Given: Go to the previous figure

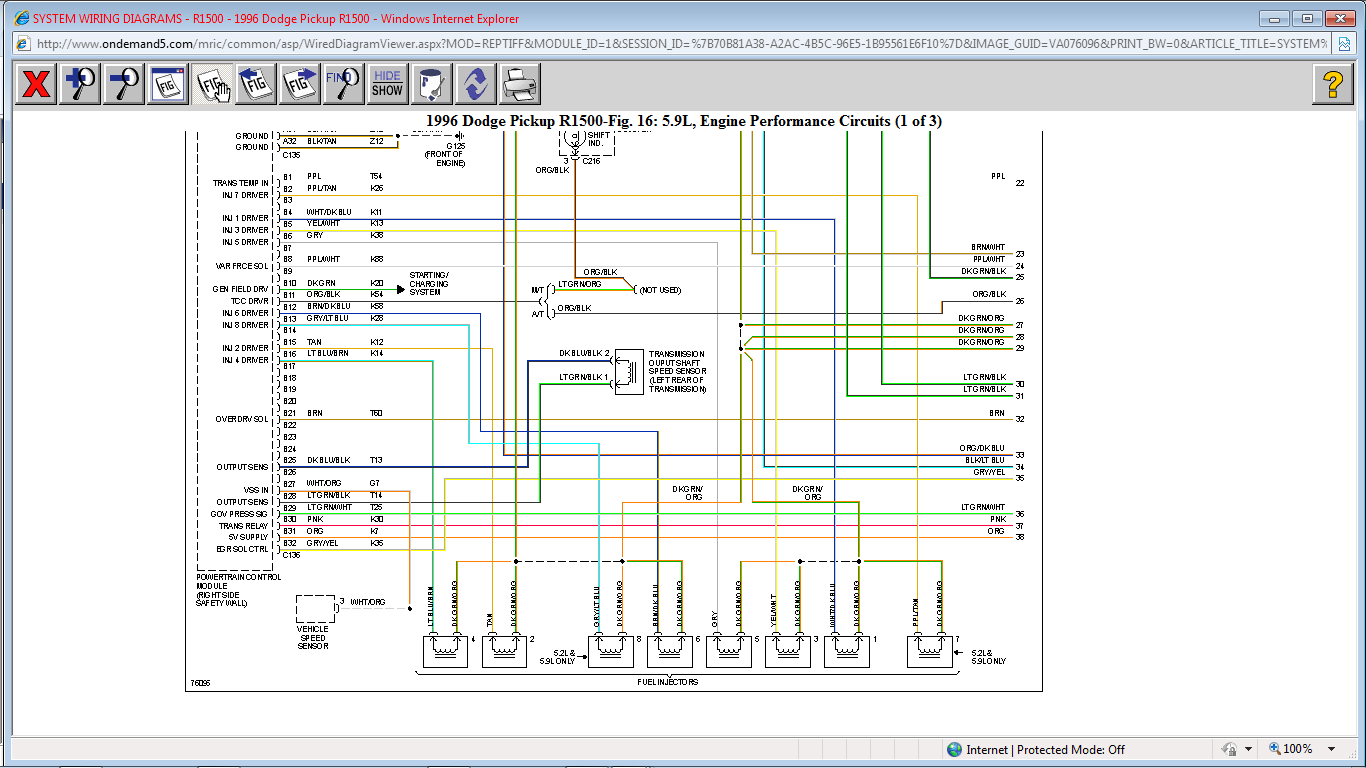Looking at the screenshot, I should tap(256, 84).
